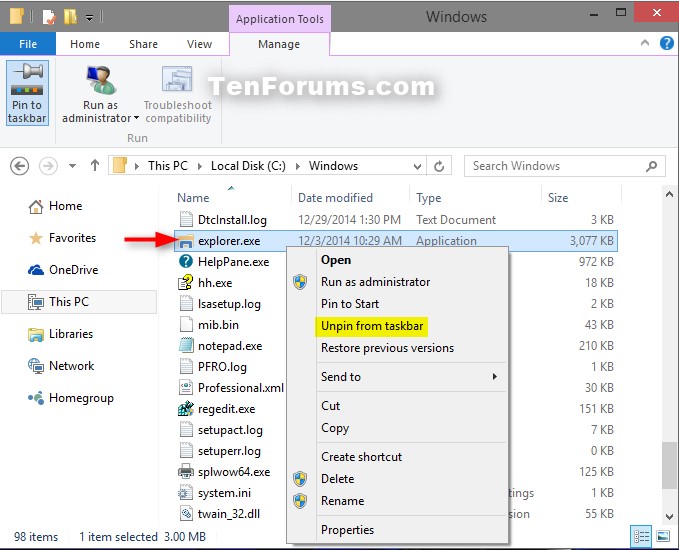Expand the Windows breadcrumb arrow
Viewport: 679px width, 550px height.
point(298,166)
